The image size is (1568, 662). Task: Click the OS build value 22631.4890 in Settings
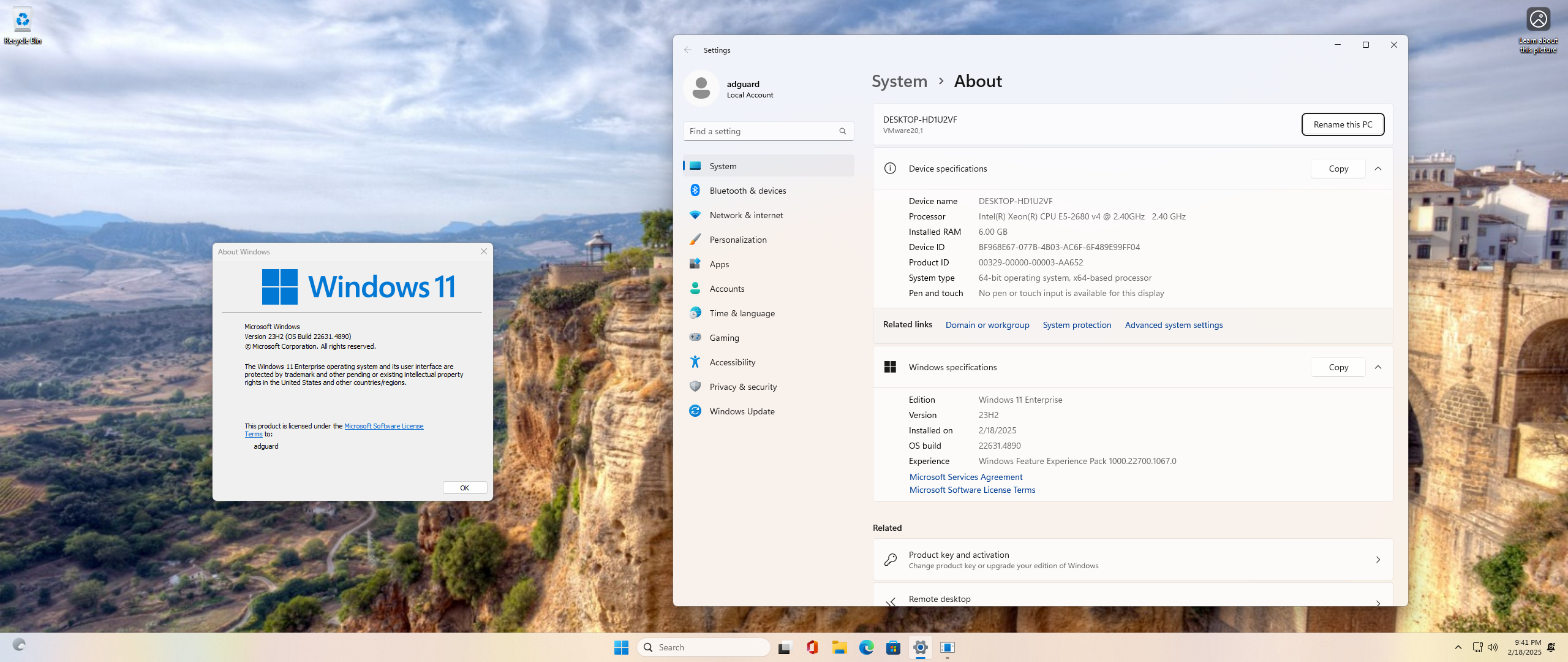tap(1000, 446)
